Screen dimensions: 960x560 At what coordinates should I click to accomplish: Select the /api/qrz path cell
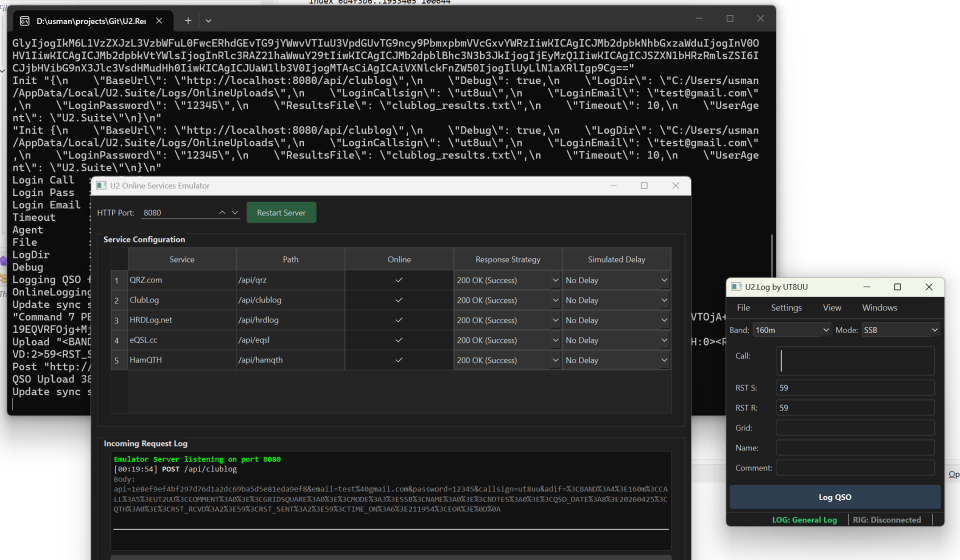[x=290, y=280]
